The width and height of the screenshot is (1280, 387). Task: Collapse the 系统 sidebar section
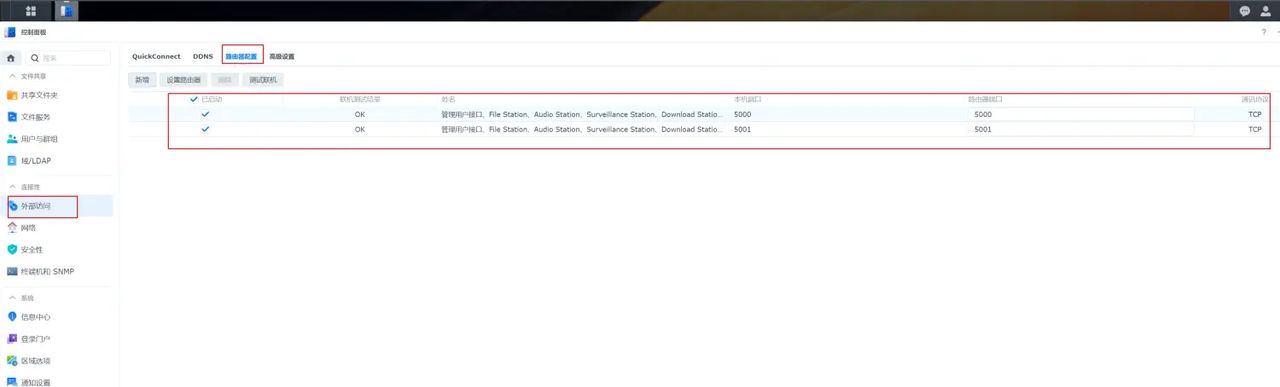[x=12, y=297]
